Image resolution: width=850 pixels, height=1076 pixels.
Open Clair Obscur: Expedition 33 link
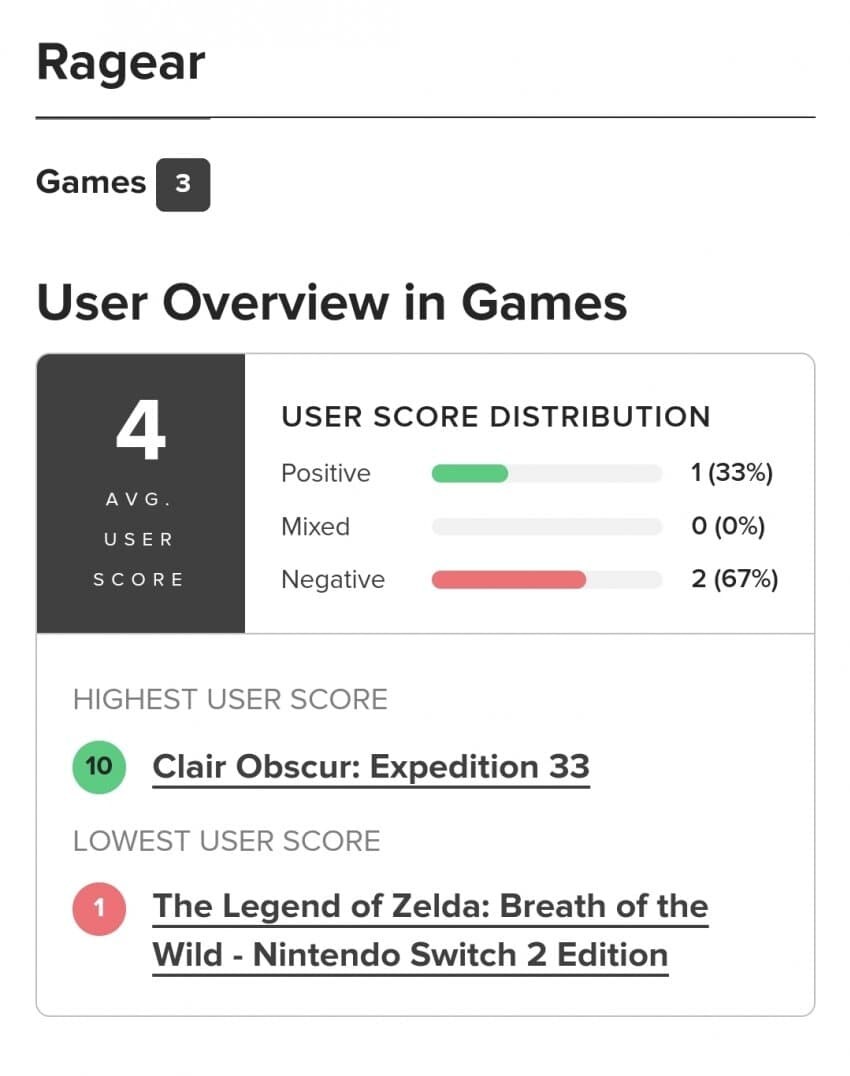coord(371,767)
